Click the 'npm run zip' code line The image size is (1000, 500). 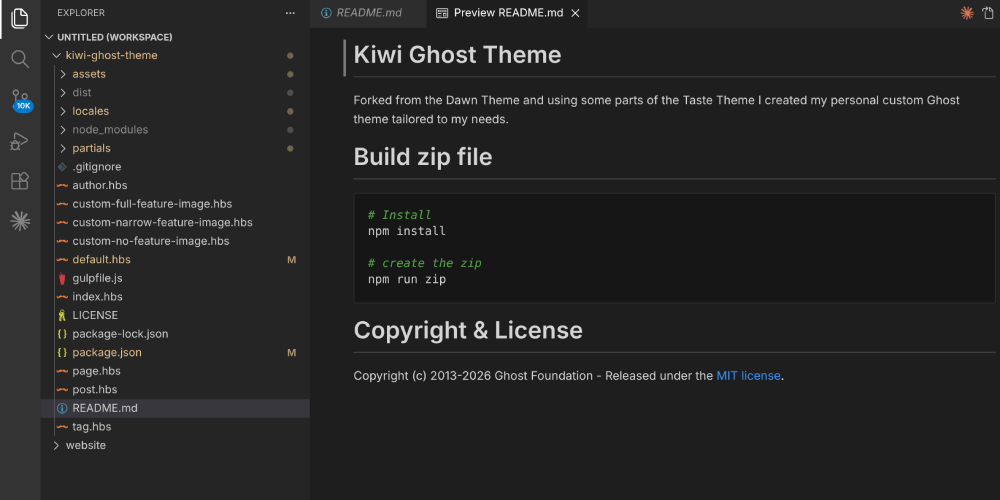tap(407, 279)
